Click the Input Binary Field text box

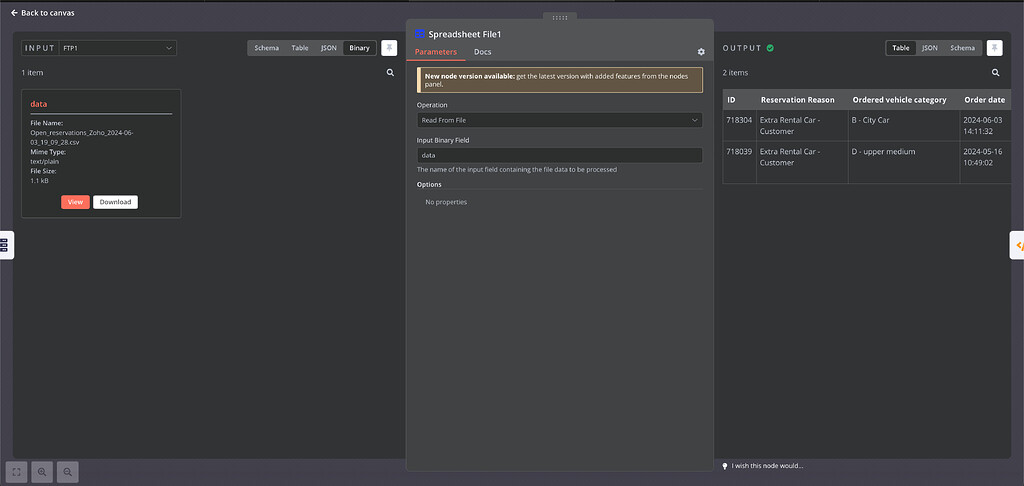click(559, 155)
